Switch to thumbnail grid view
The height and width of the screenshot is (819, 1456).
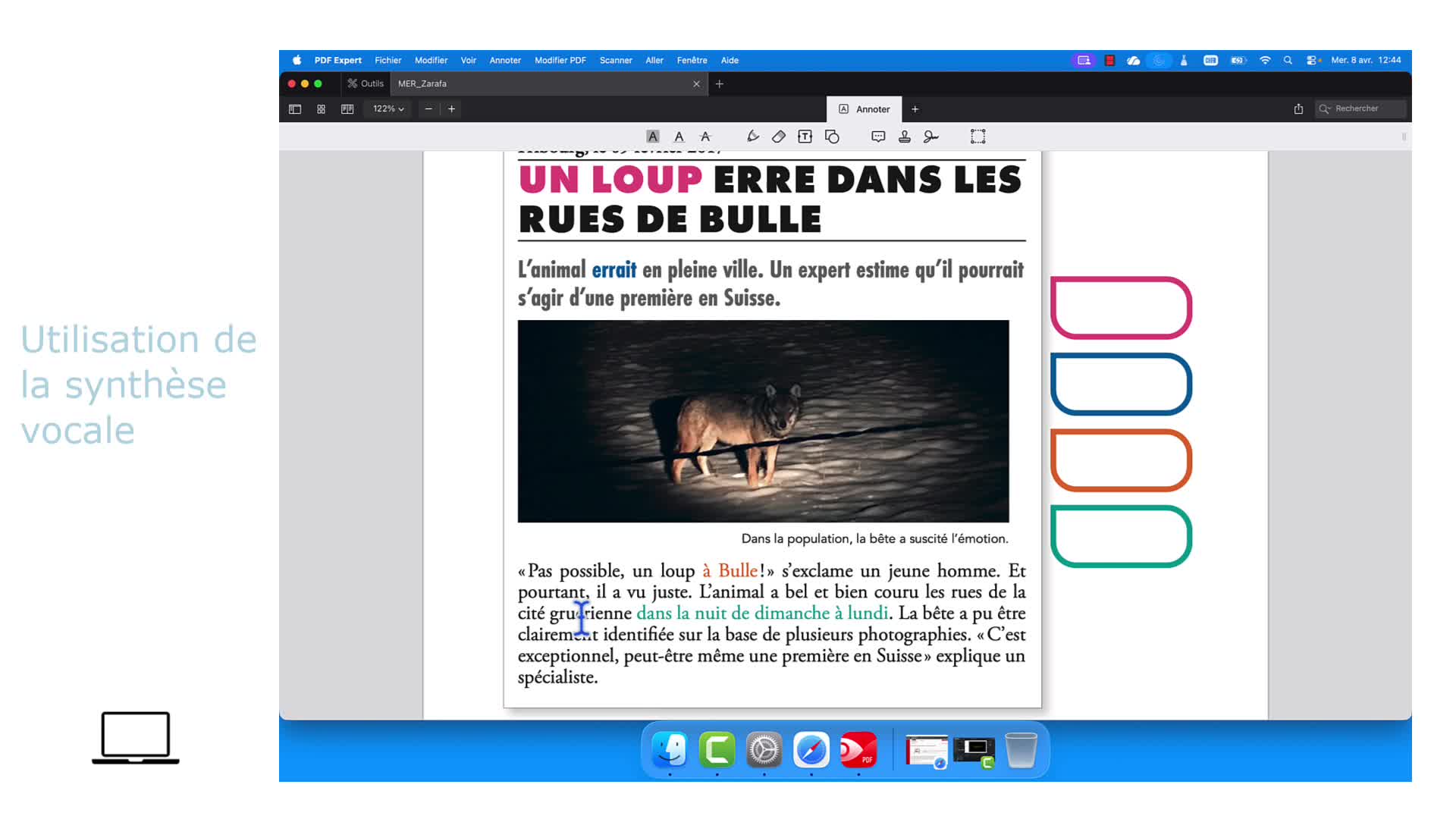tap(321, 109)
